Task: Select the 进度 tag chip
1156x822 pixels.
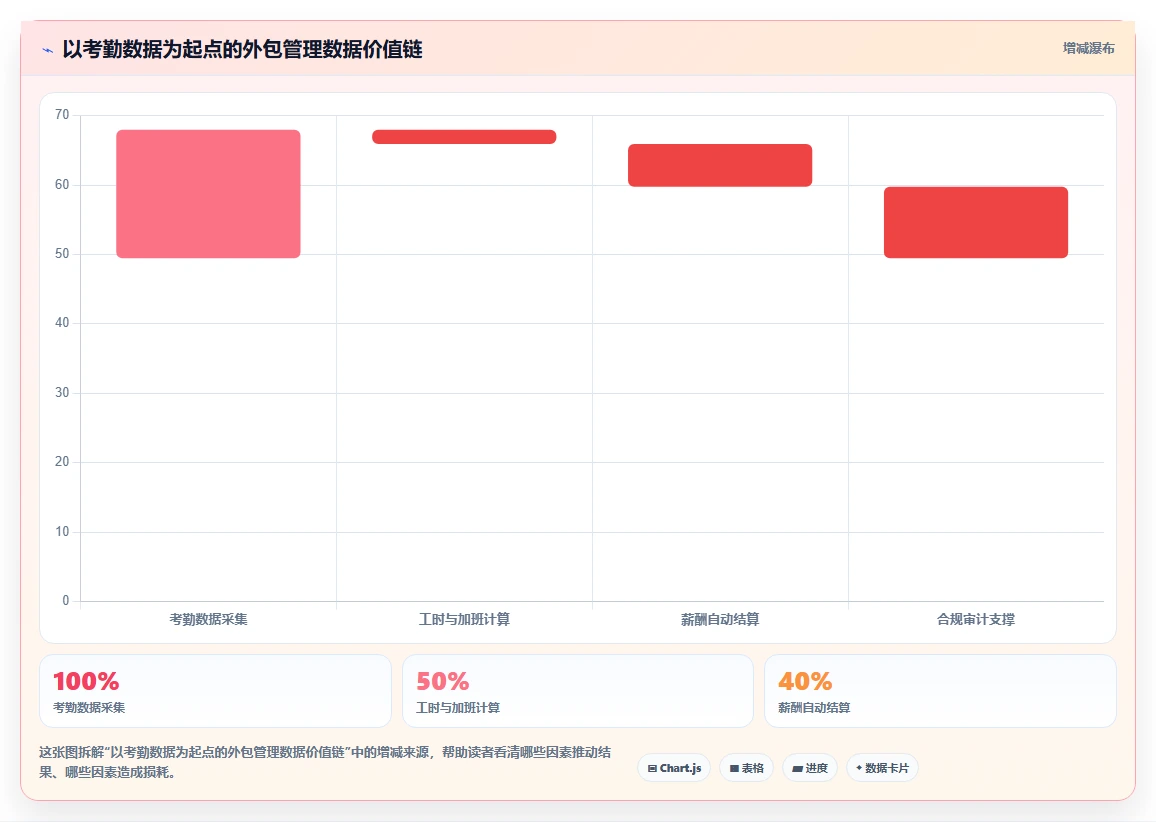Action: pos(809,767)
